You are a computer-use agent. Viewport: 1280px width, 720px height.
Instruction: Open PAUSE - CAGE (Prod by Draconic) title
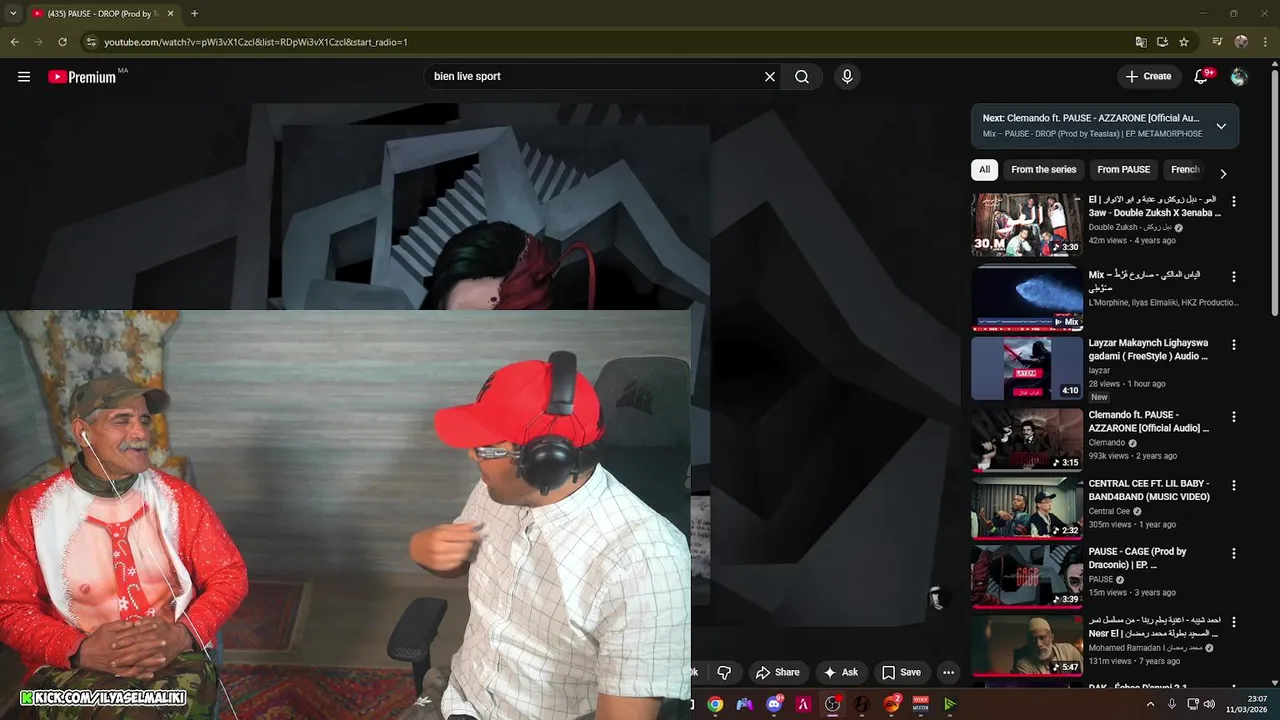tap(1137, 558)
